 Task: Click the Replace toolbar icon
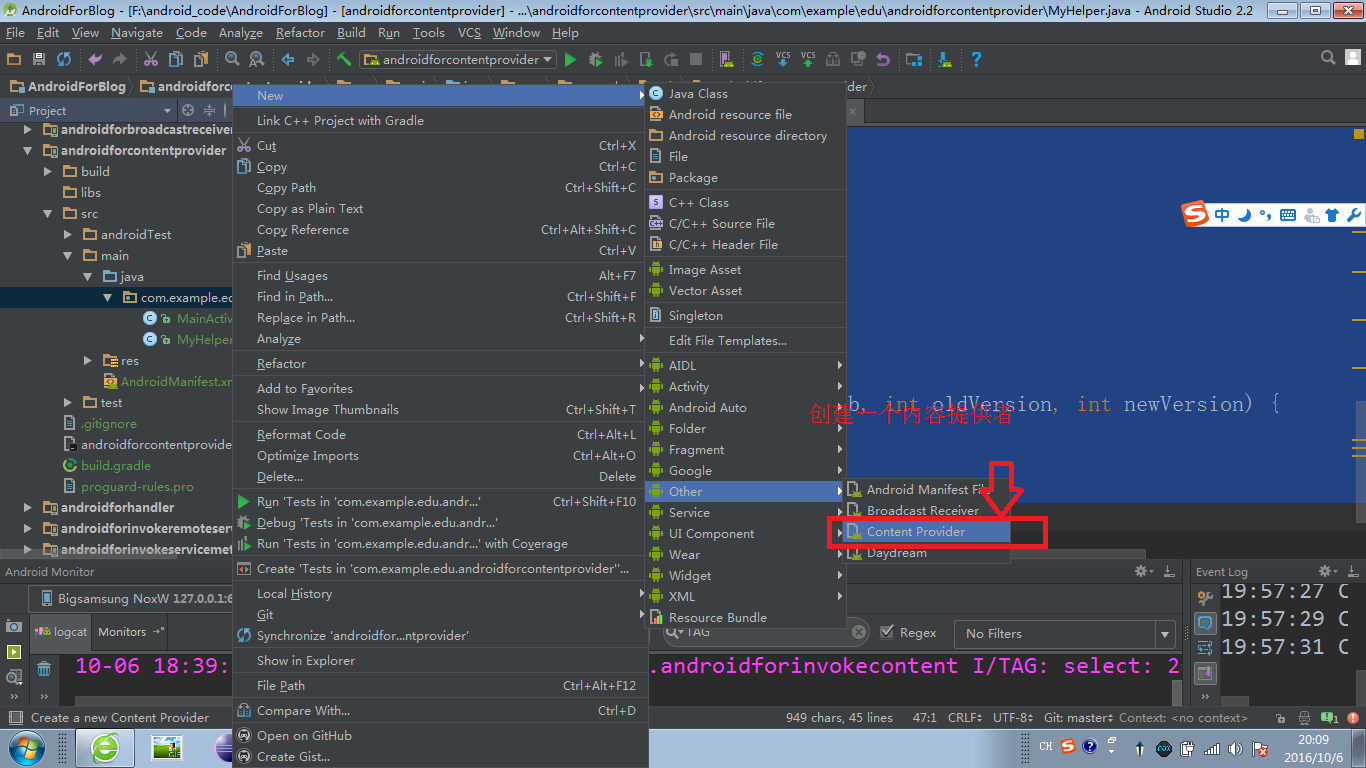(256, 60)
